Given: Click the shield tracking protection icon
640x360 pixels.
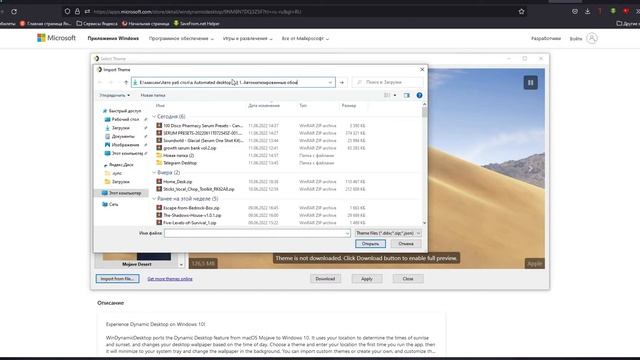Looking at the screenshot, I should point(67,12).
